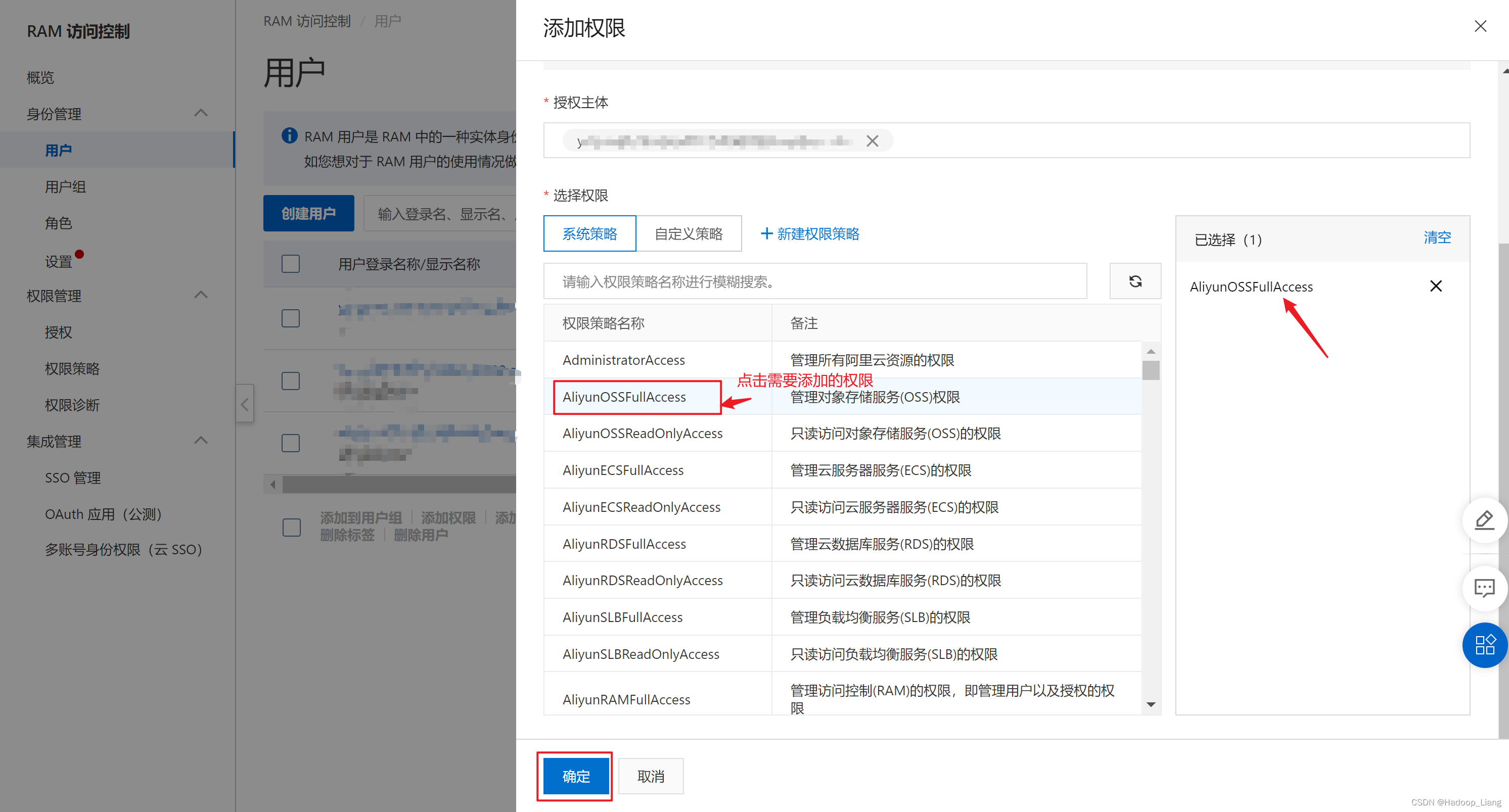Open the chat message floating icon

[x=1484, y=588]
